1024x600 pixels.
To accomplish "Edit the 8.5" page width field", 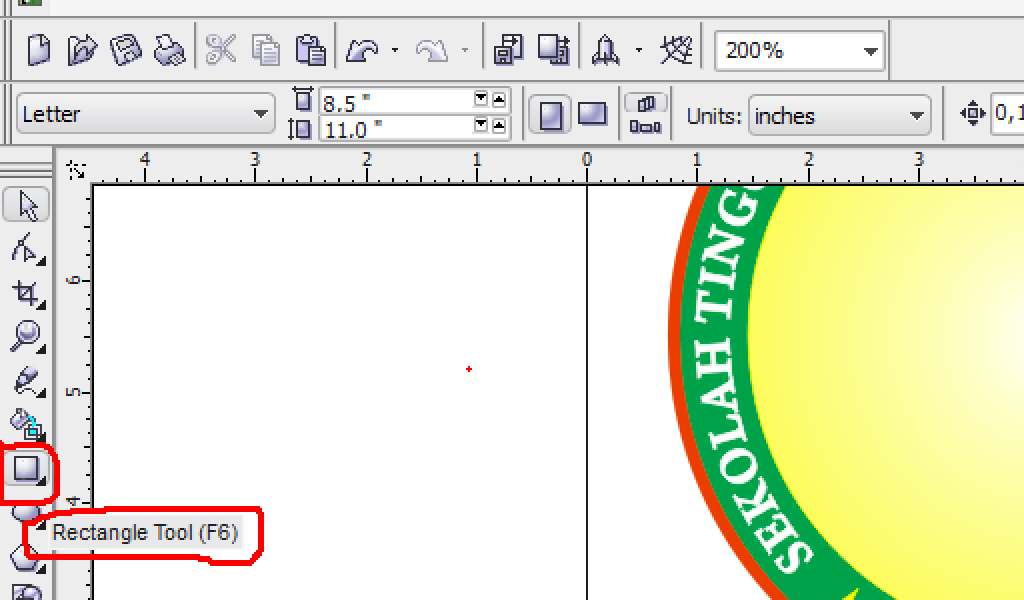I will tap(396, 102).
